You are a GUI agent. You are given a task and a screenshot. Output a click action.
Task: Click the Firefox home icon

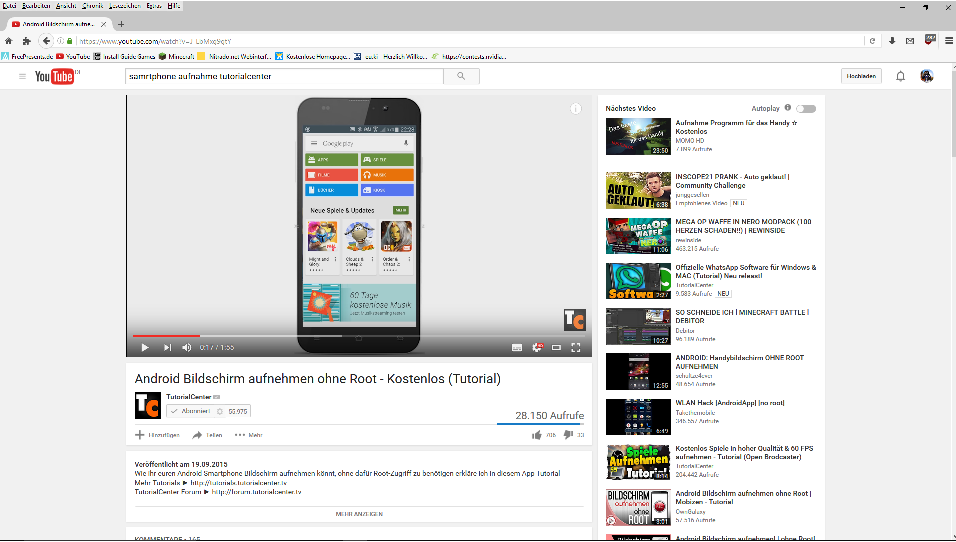9,41
